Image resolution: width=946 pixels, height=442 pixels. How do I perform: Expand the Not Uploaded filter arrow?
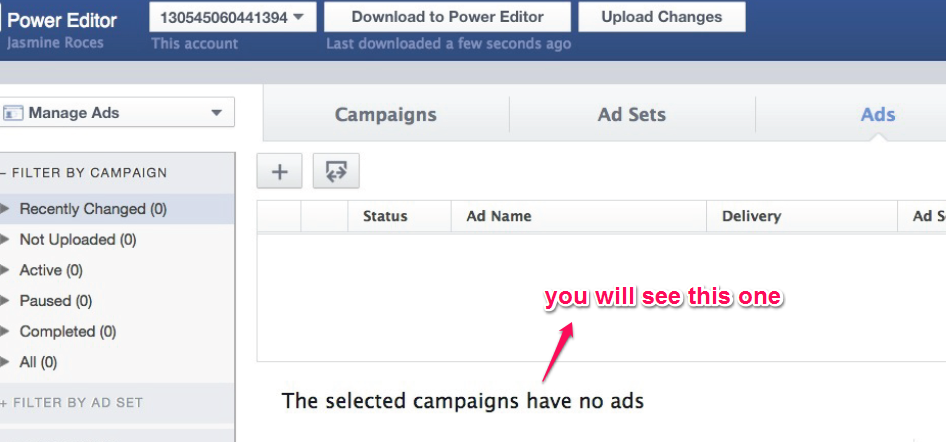(x=6, y=240)
